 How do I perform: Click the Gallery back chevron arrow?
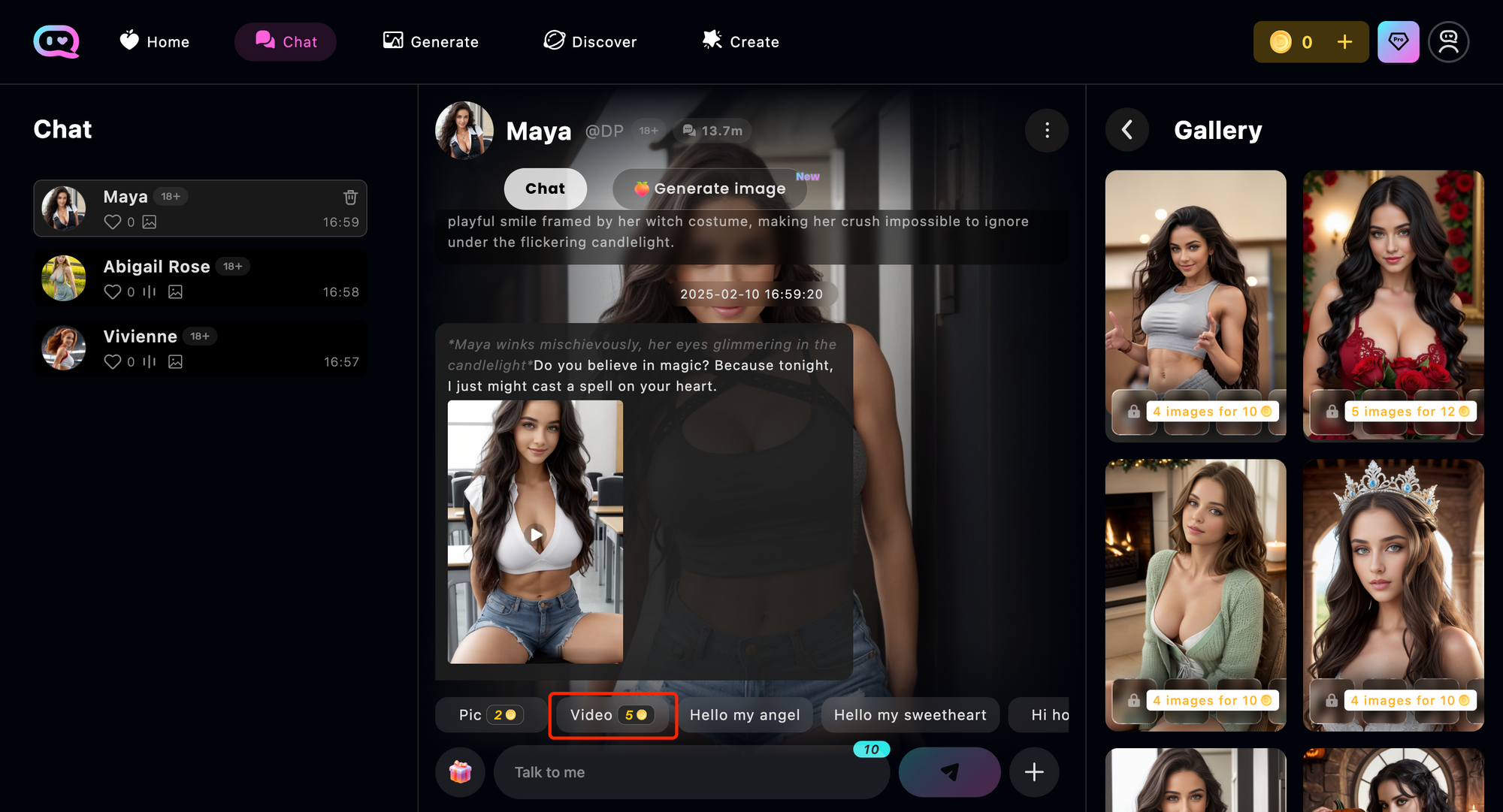coord(1126,131)
